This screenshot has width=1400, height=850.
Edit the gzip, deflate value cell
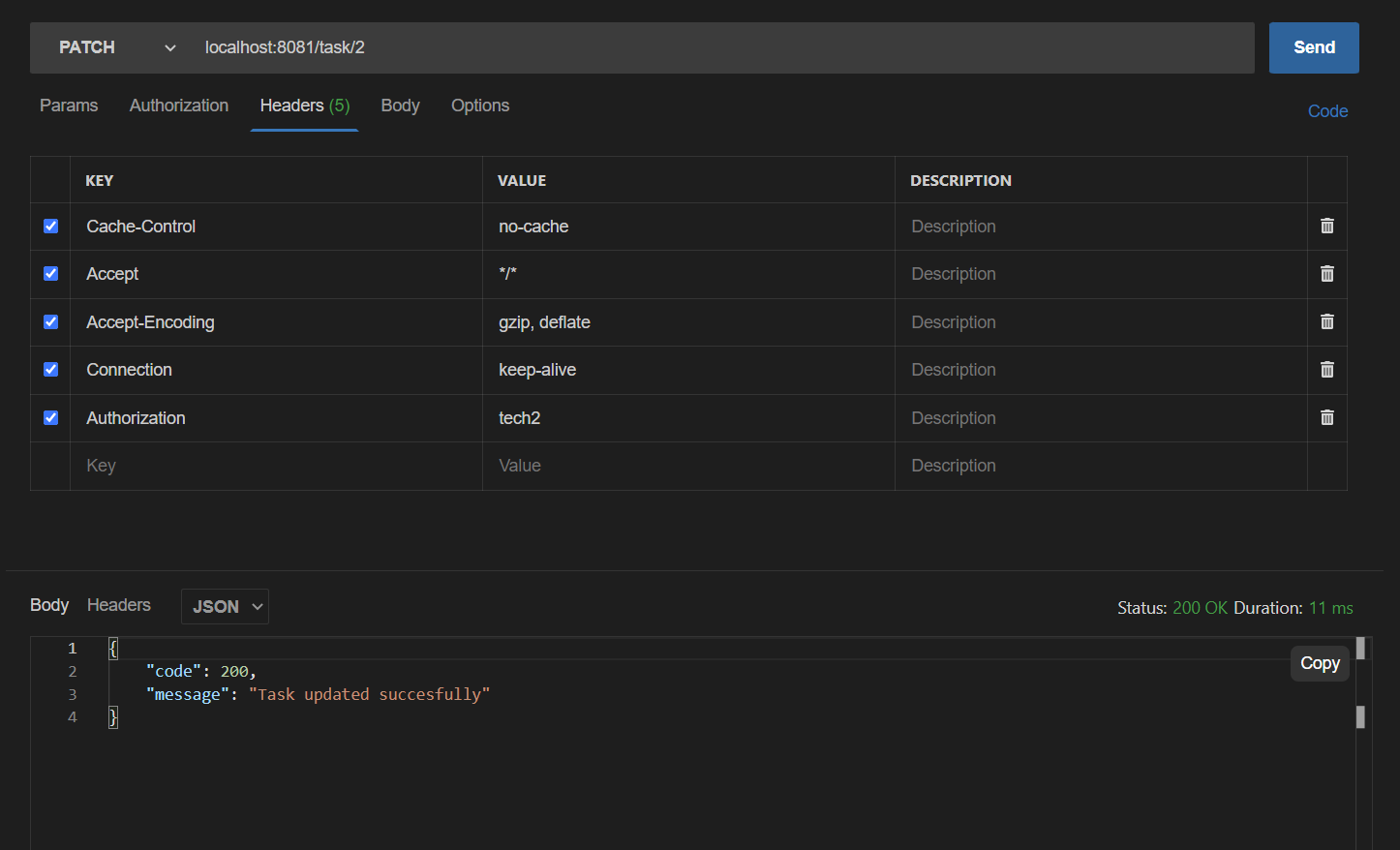tap(688, 322)
